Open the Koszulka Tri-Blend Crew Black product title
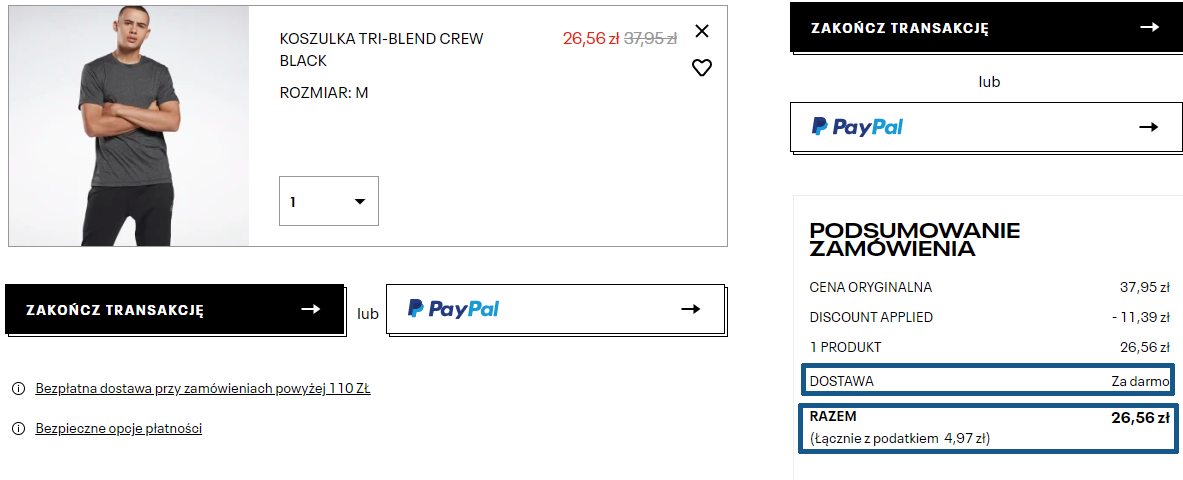Viewport: 1183px width, 480px height. (x=381, y=49)
